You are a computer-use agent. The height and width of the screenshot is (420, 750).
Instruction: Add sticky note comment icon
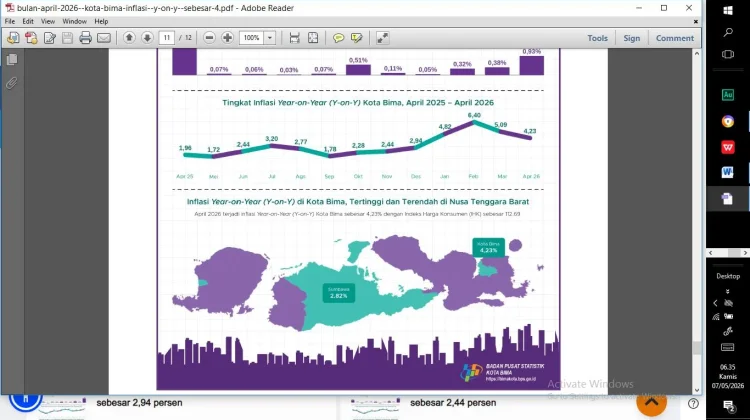(x=338, y=38)
